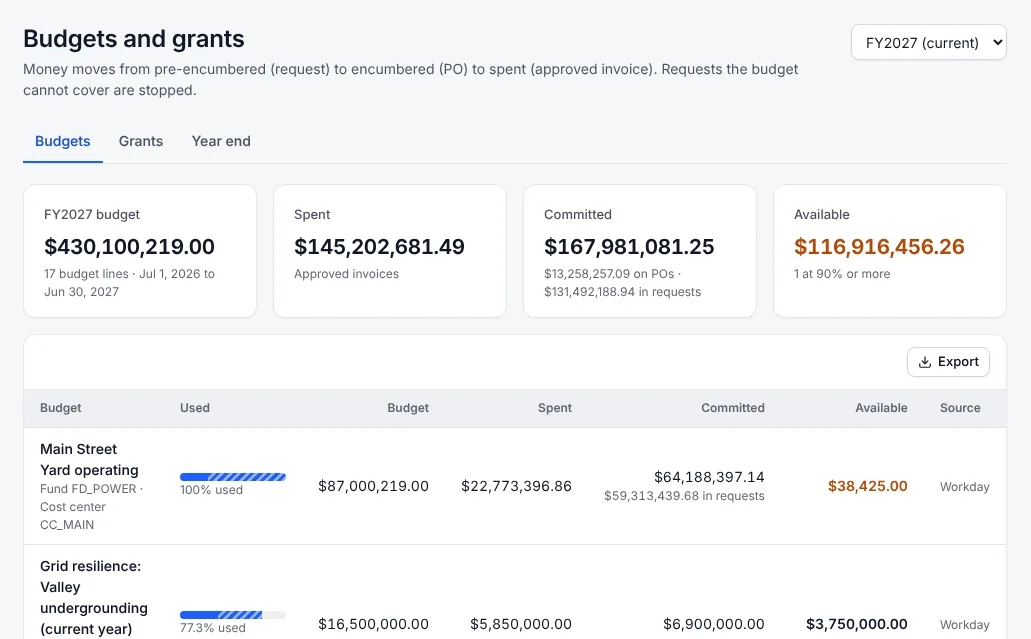The width and height of the screenshot is (1031, 639).
Task: Click the Spent column header
Action: point(554,408)
